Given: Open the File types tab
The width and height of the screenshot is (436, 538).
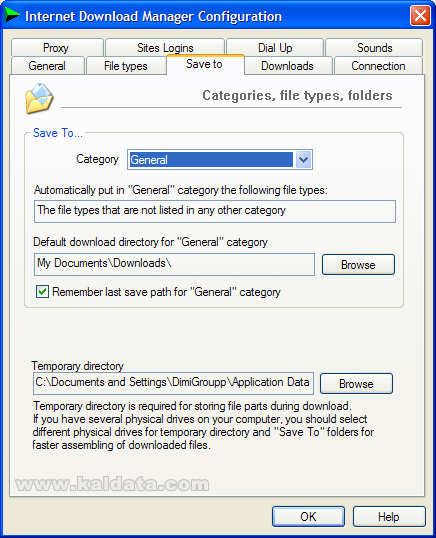Looking at the screenshot, I should (x=126, y=66).
